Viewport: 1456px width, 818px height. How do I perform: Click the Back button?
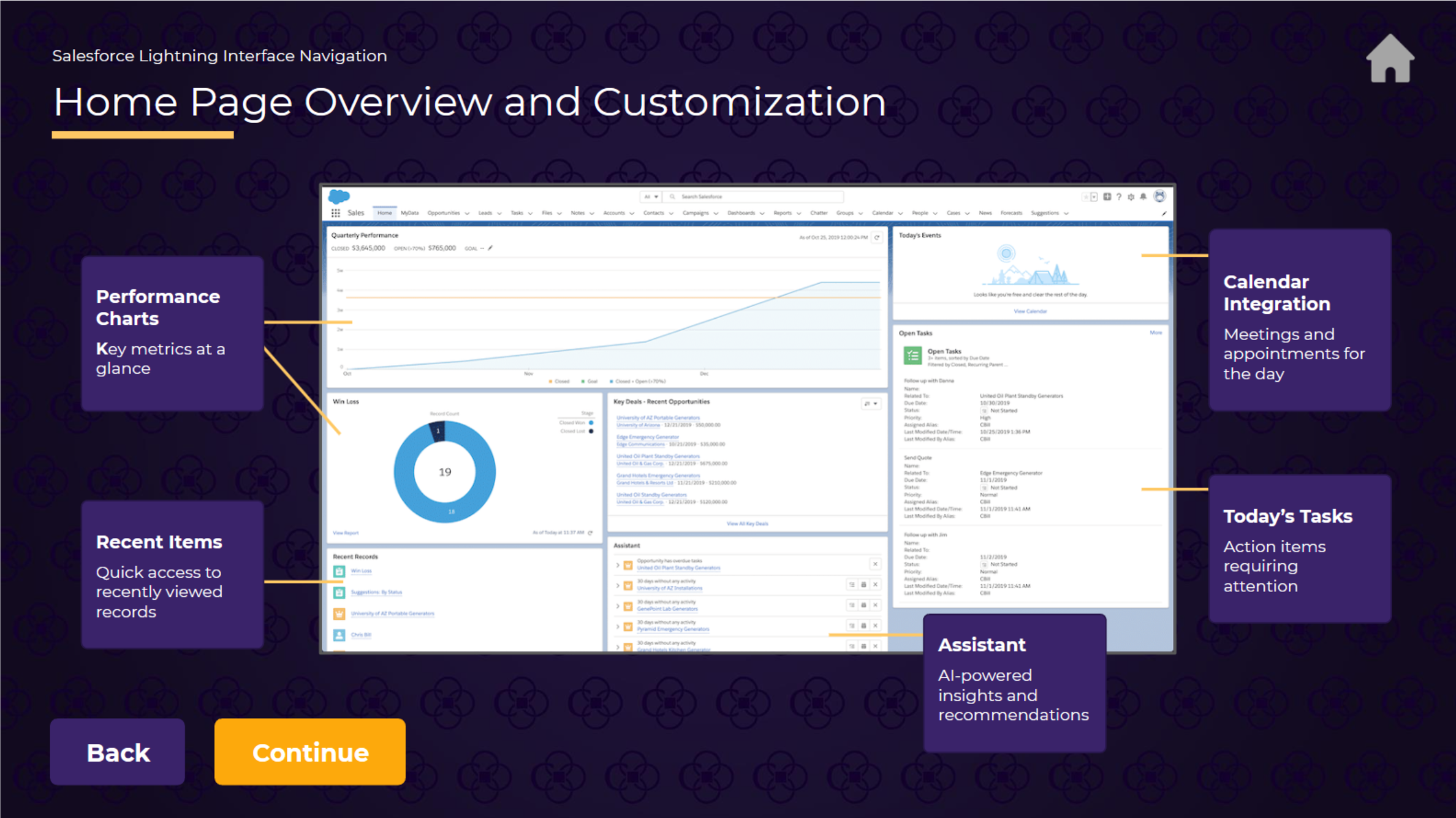(118, 752)
